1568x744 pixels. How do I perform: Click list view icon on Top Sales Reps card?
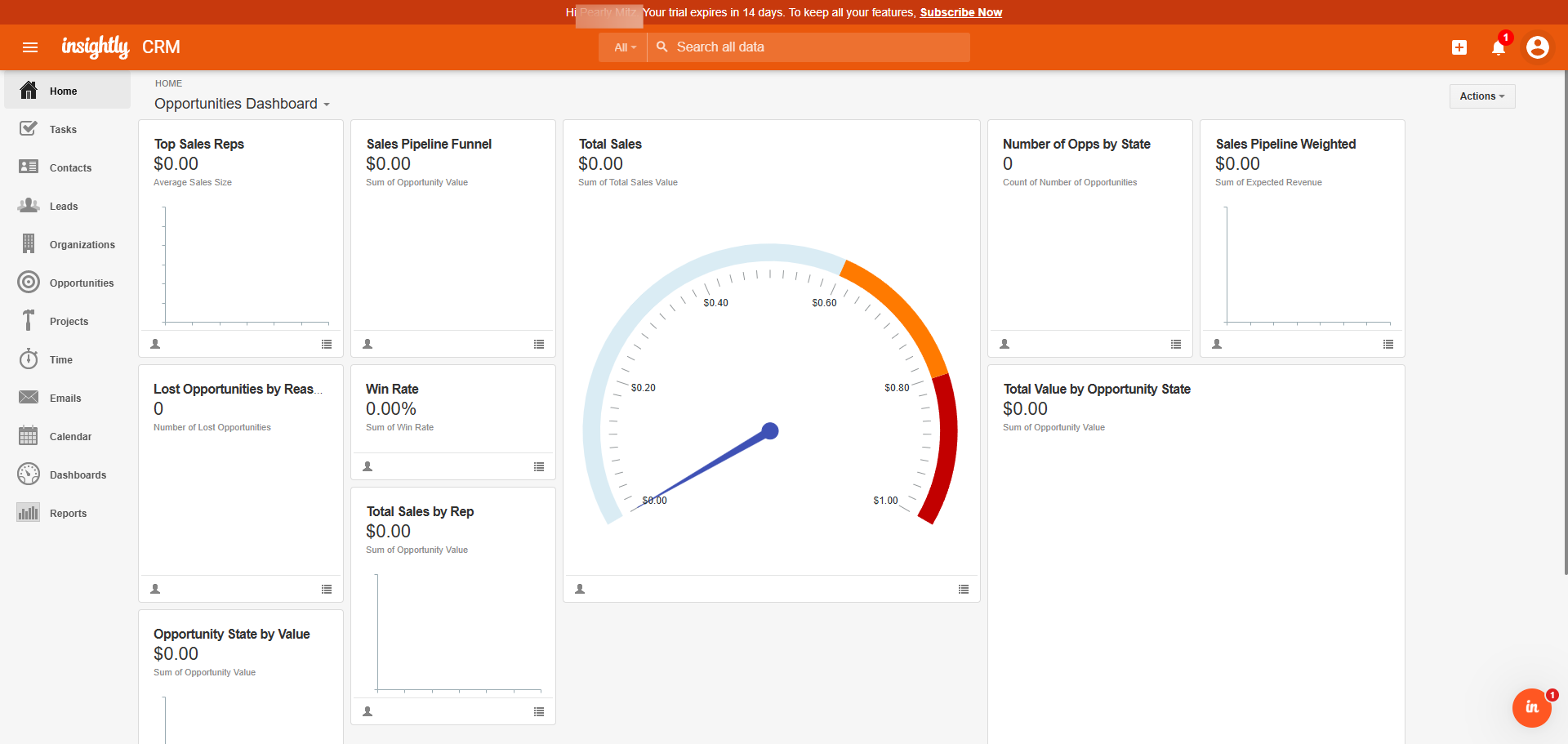click(327, 345)
